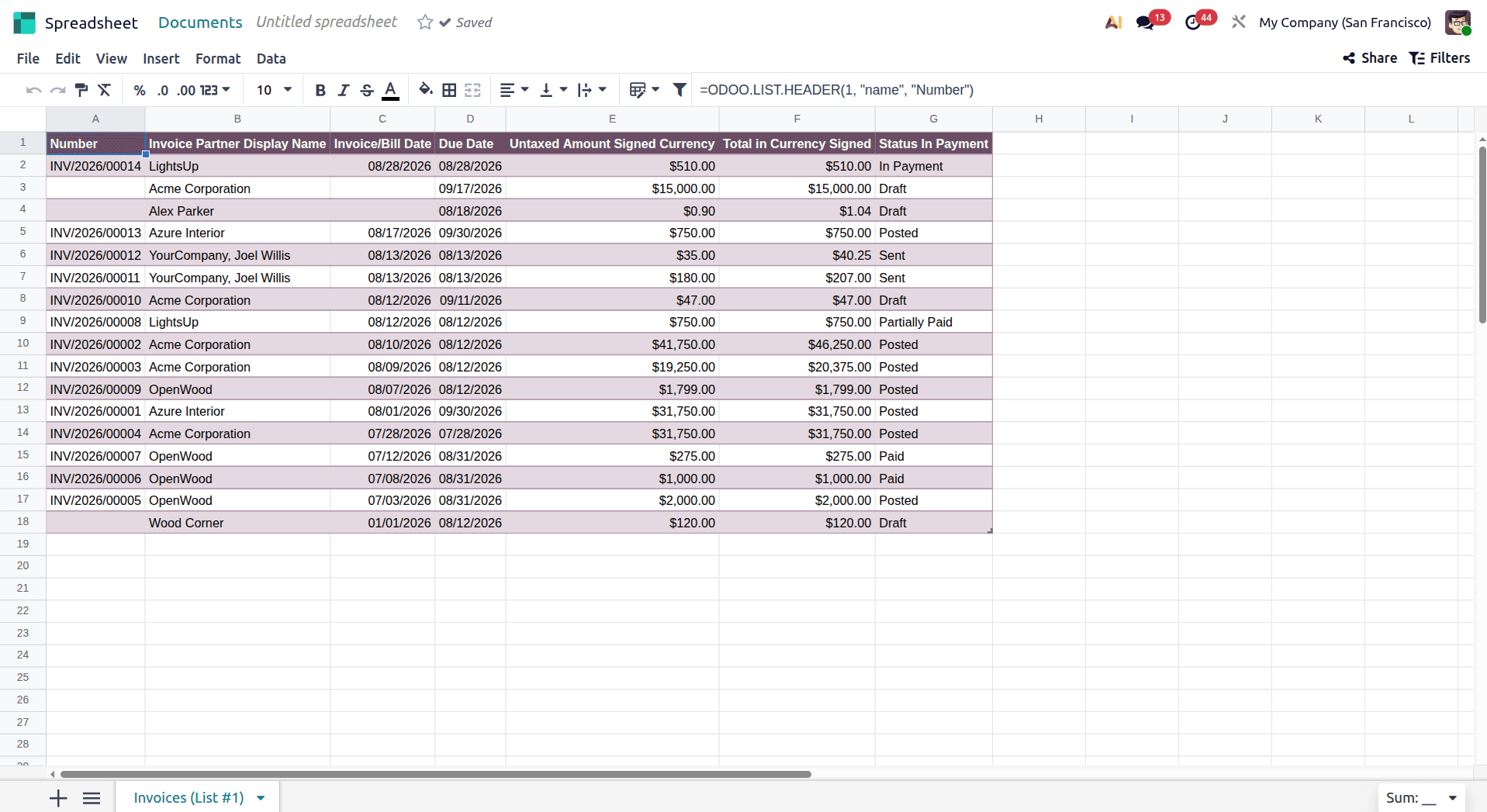Open the Data menu
The width and height of the screenshot is (1487, 812).
click(x=271, y=58)
